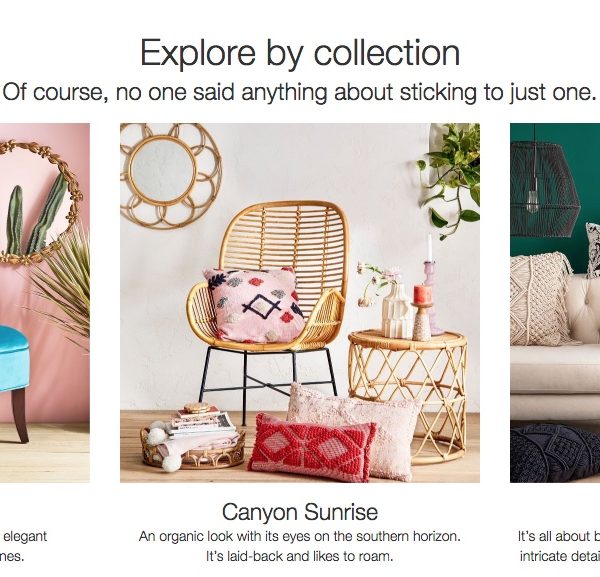Click the 'Of course, no one said' subtitle
The height and width of the screenshot is (577, 600).
(x=300, y=92)
